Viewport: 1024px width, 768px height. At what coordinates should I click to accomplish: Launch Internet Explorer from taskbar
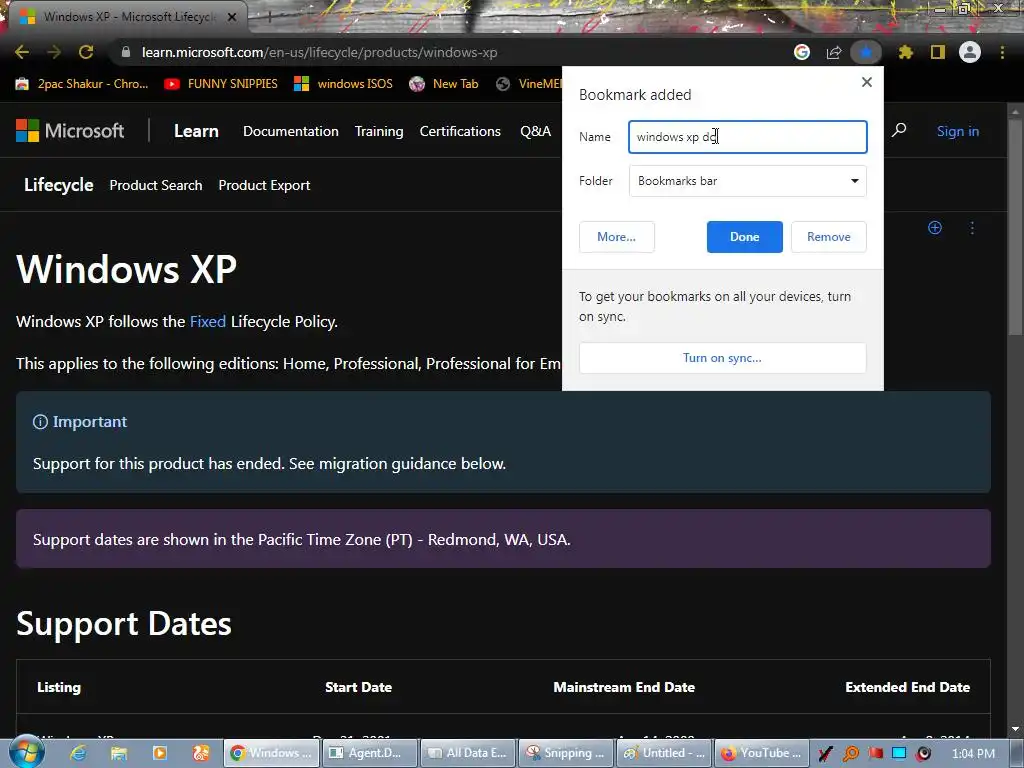78,753
